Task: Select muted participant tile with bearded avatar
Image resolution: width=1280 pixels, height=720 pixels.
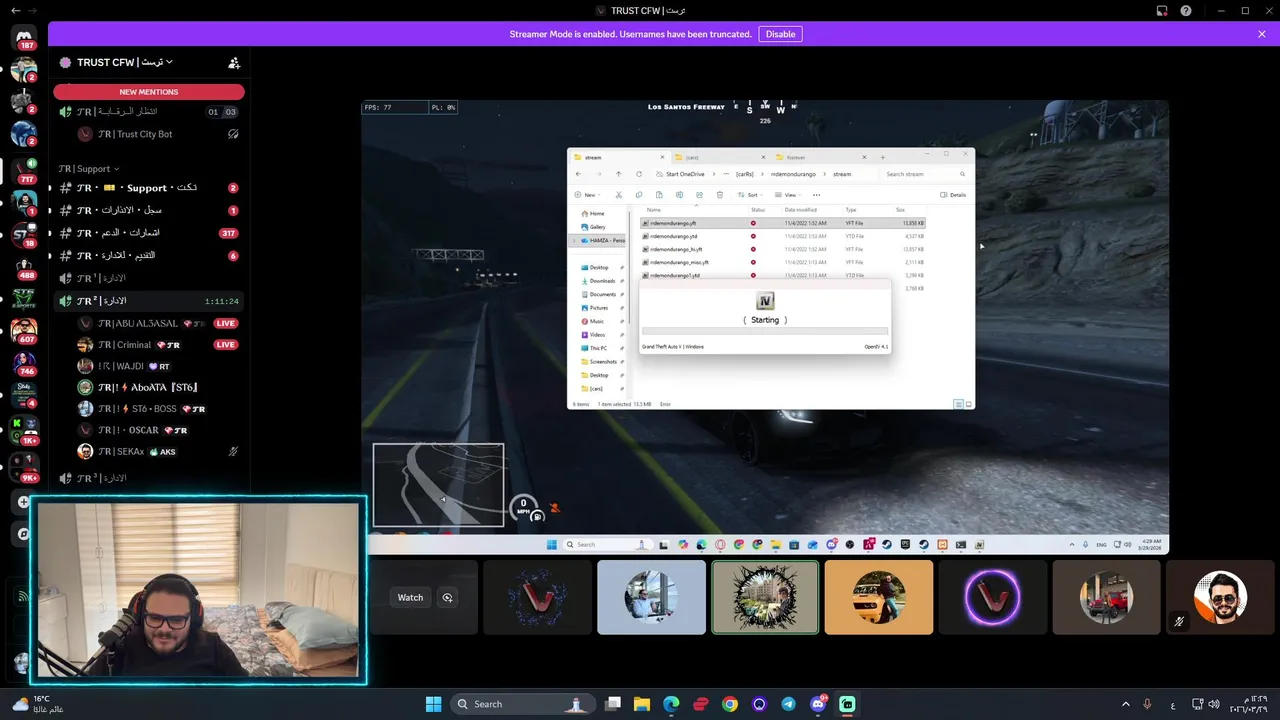Action: (1220, 597)
